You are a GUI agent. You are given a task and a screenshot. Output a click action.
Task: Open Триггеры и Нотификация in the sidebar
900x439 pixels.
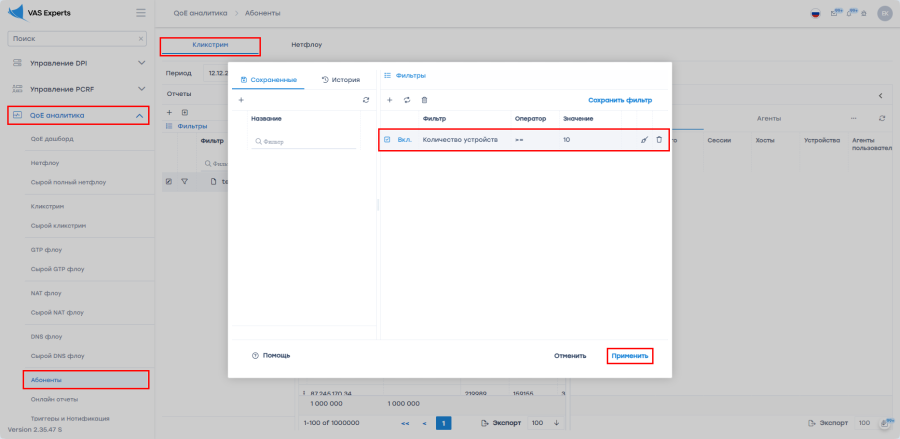70,418
